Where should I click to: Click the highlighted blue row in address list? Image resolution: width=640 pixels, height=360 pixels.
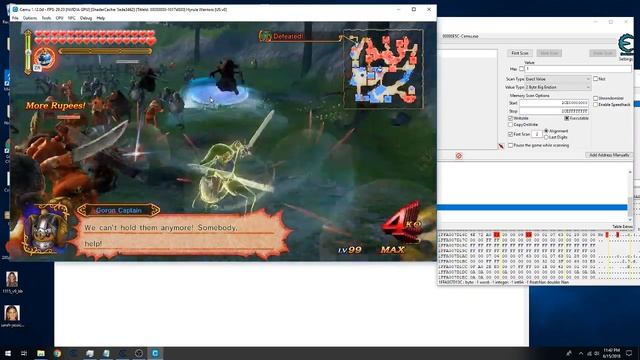pos(532,207)
